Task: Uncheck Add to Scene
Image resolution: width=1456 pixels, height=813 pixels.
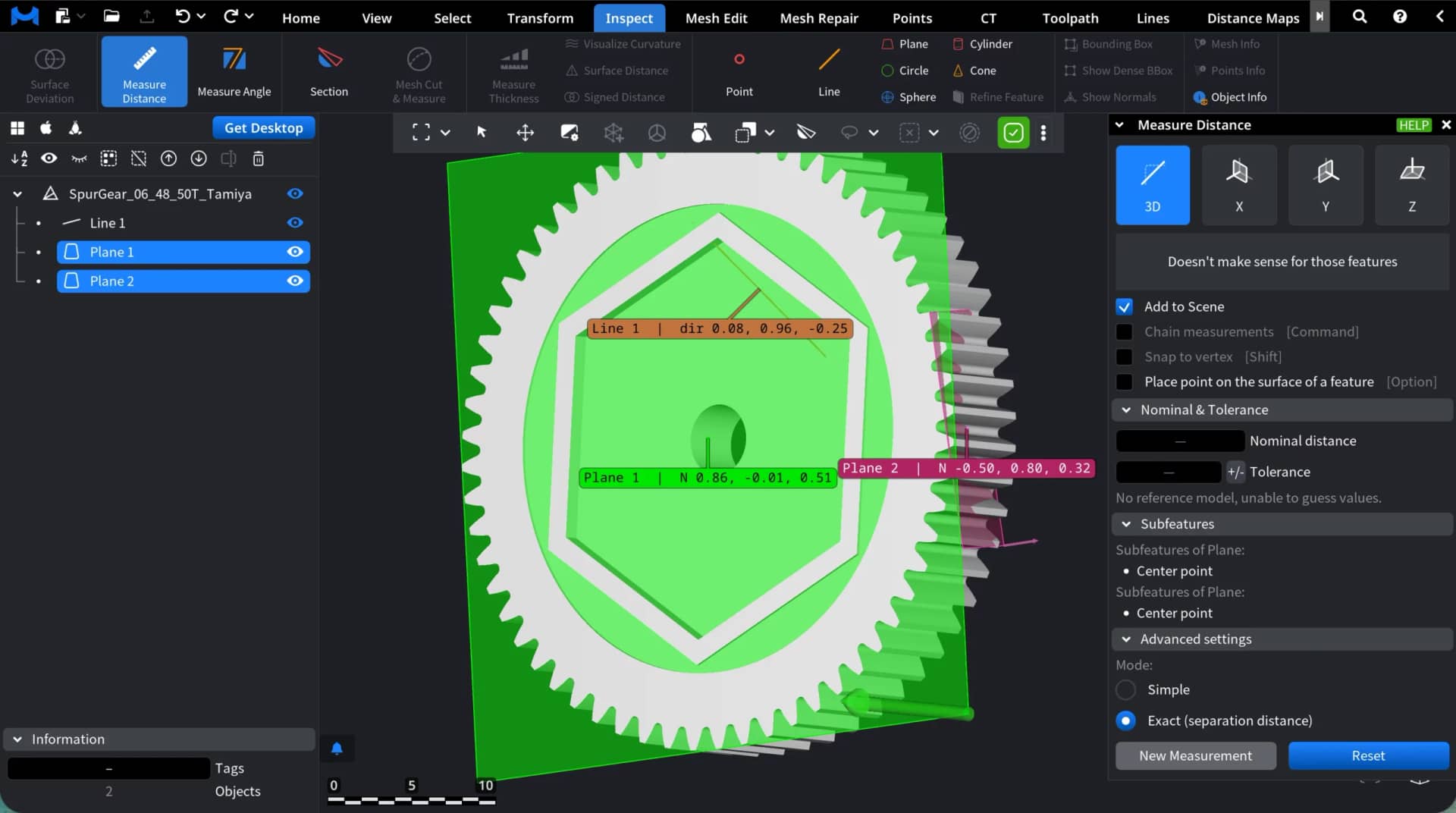Action: pyautogui.click(x=1125, y=306)
